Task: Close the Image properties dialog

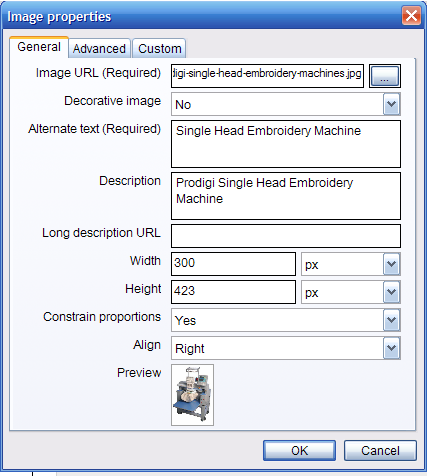Action: [411, 15]
